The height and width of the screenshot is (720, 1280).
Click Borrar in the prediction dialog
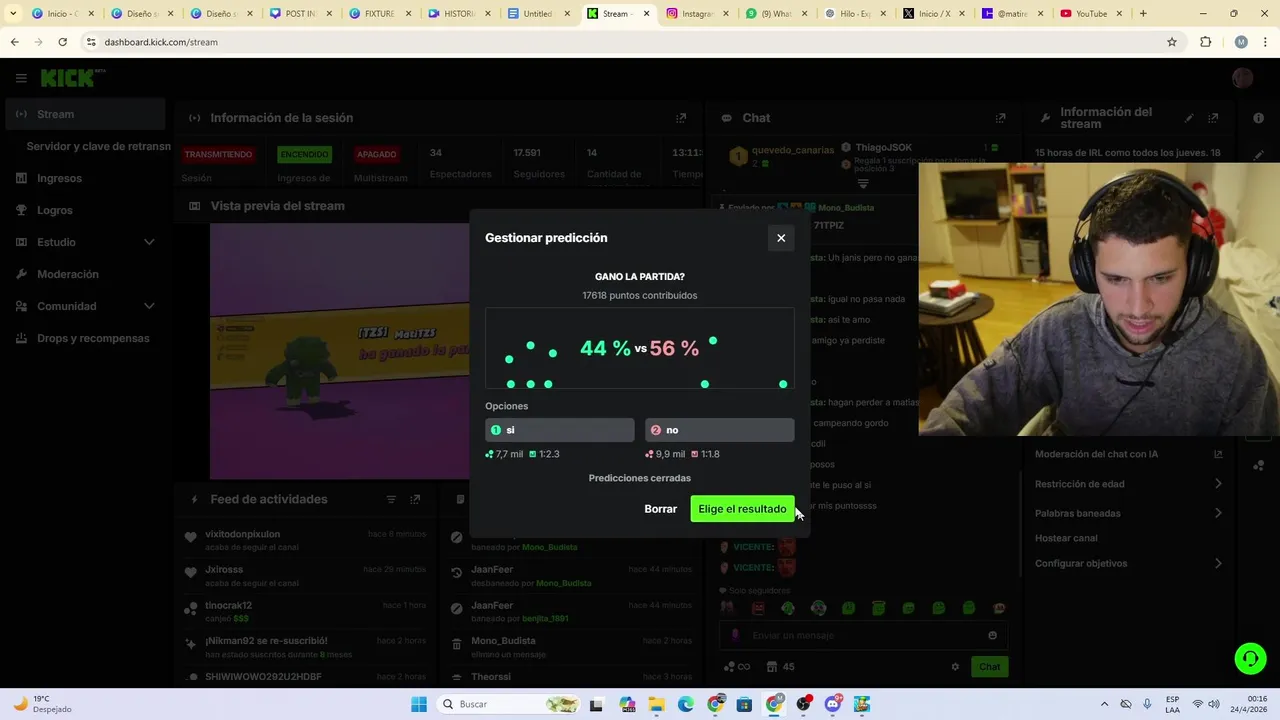(660, 509)
